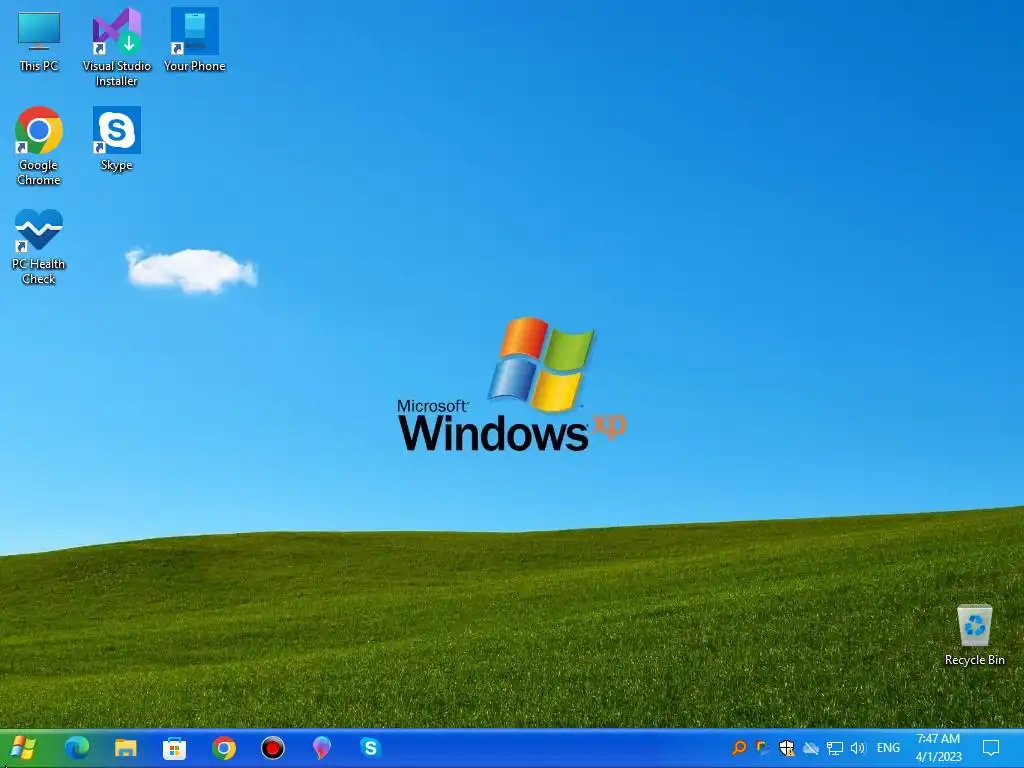The image size is (1024, 768).
Task: Launch Microsoft Edge from the taskbar
Action: click(77, 748)
